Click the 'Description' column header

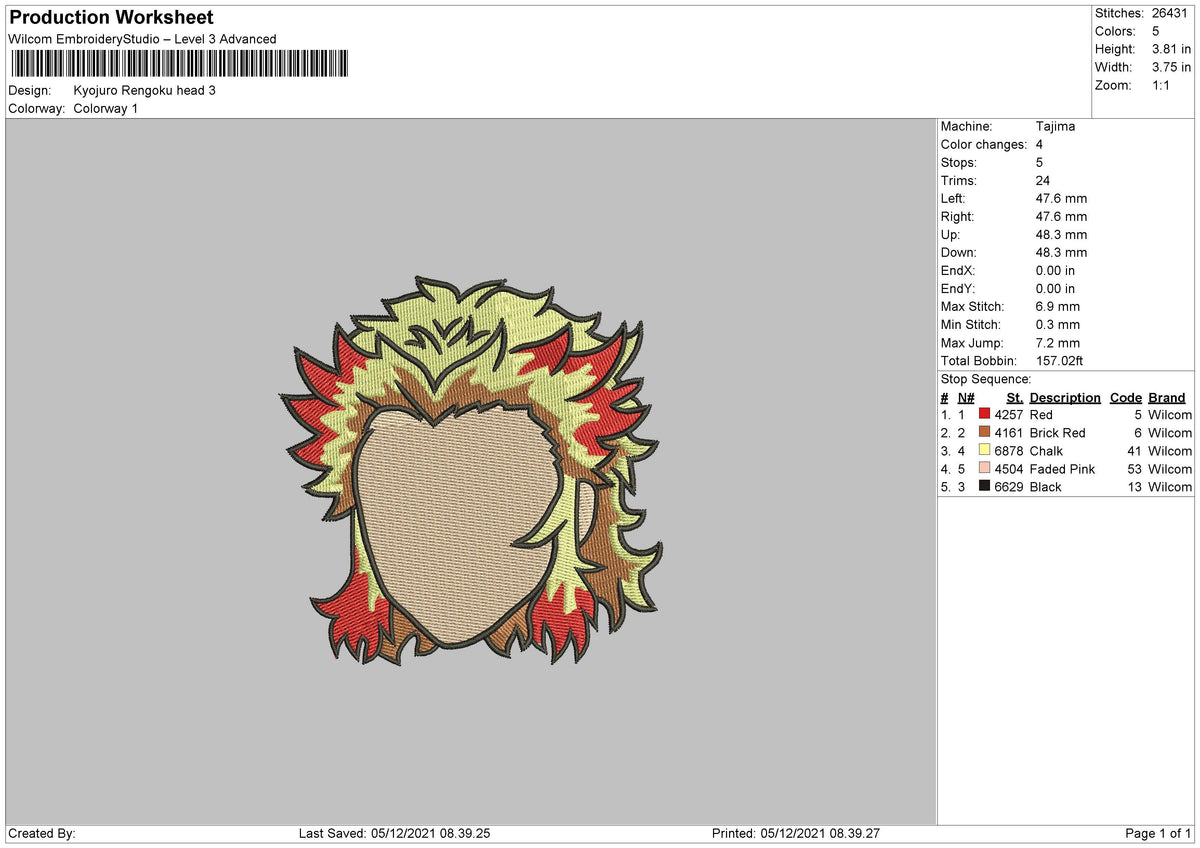tap(1065, 397)
